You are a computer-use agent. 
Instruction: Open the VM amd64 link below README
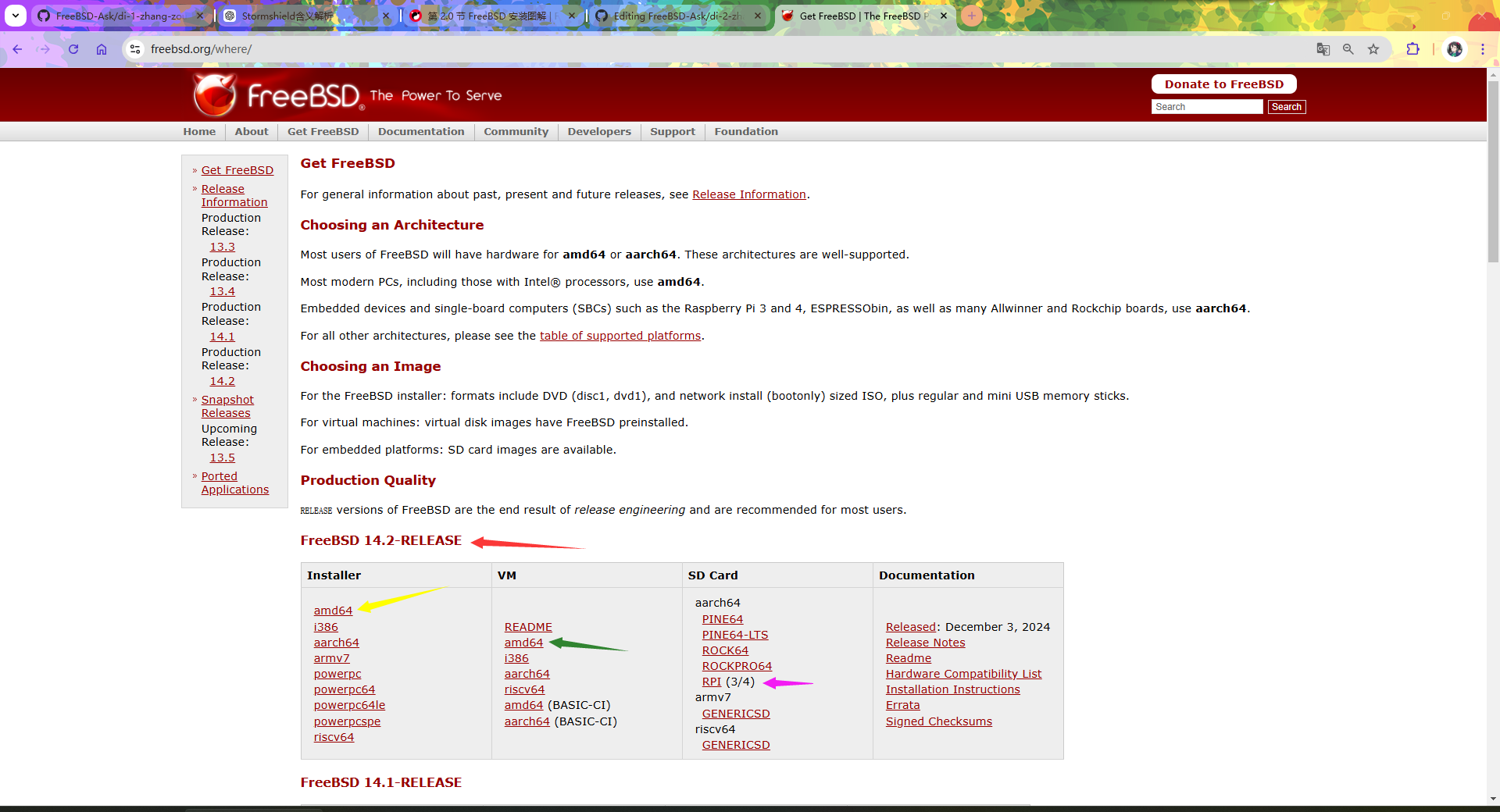tap(523, 643)
